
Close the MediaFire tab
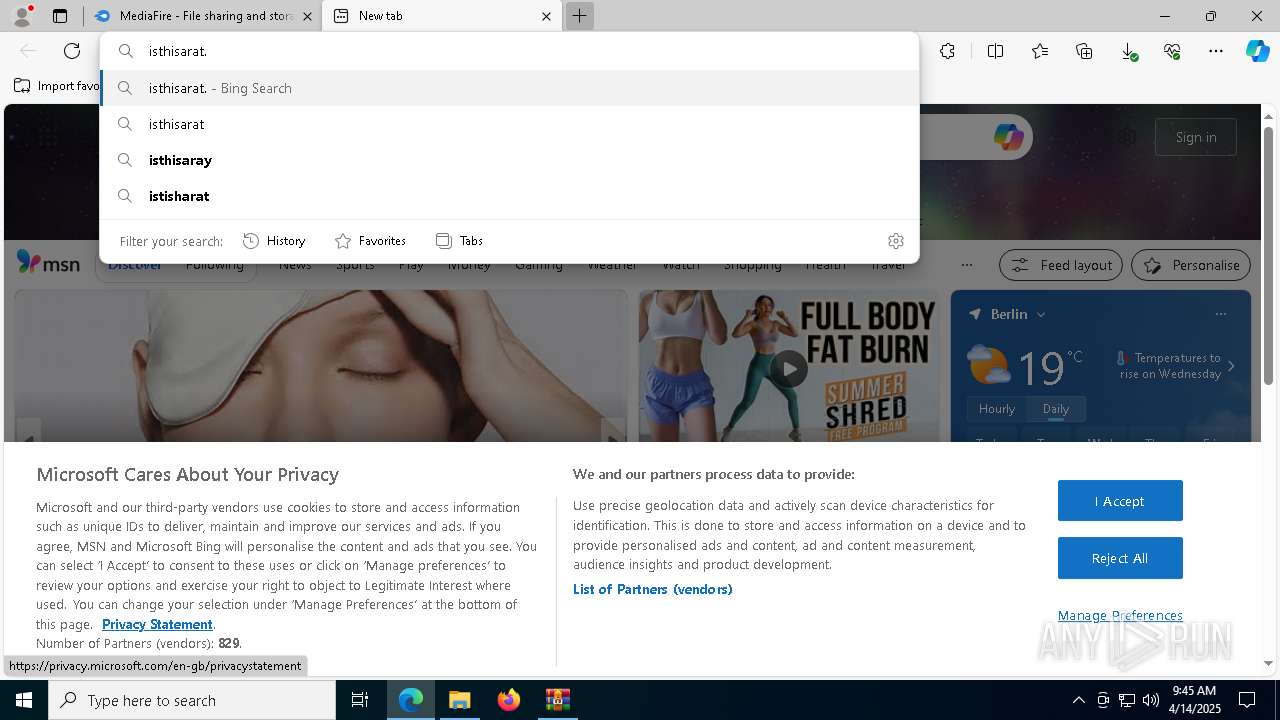pos(307,16)
